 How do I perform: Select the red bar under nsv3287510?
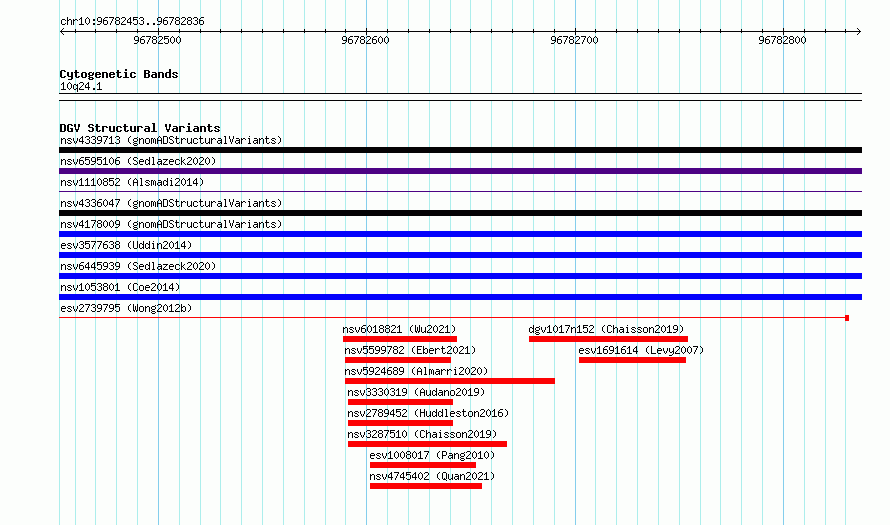(427, 444)
